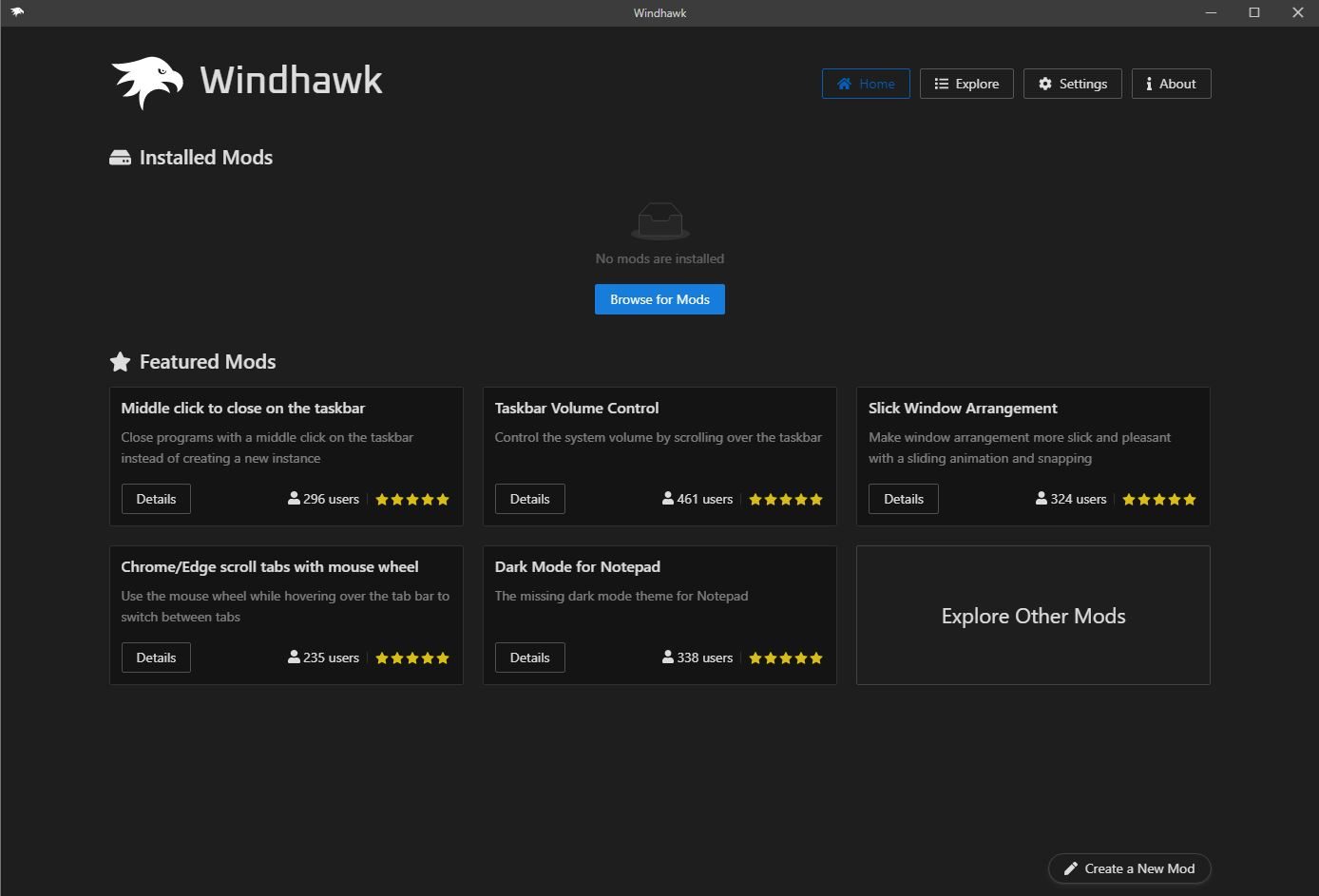Click the "338 users" count
Screen dimensions: 1319x896
(x=698, y=658)
